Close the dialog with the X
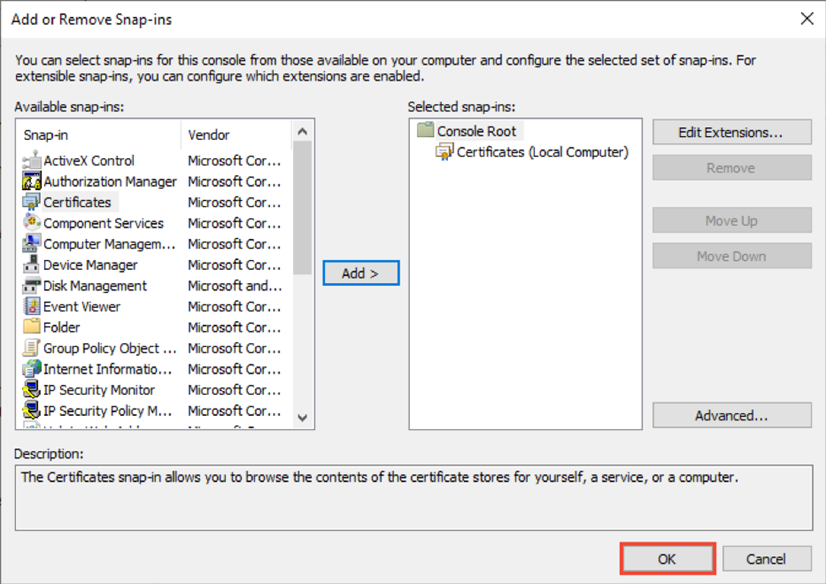Image resolution: width=826 pixels, height=584 pixels. 807,18
